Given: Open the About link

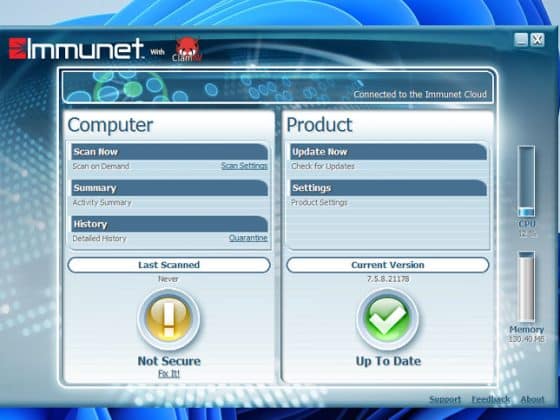Looking at the screenshot, I should click(532, 399).
